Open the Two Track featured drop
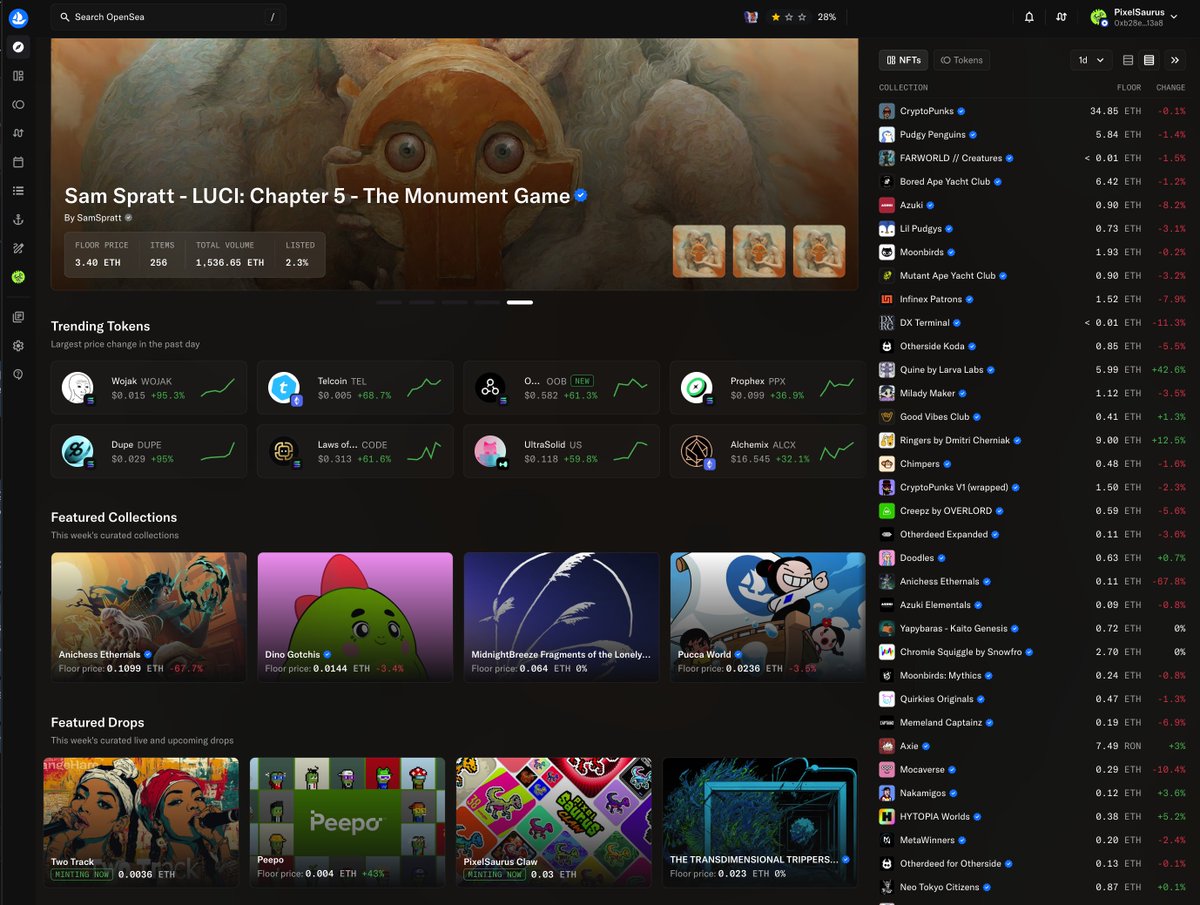The image size is (1200, 905). tap(141, 822)
